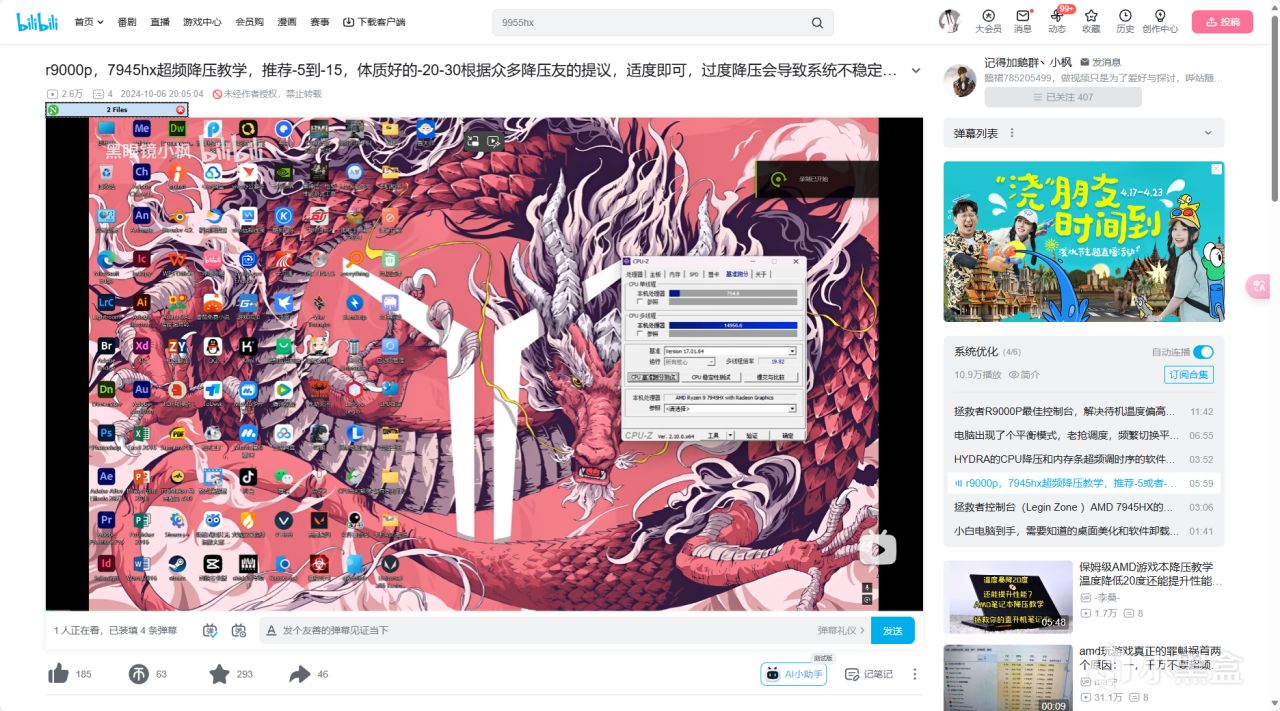This screenshot has width=1280, height=711.
Task: Click the pink 投稿 upload button
Action: point(1222,21)
